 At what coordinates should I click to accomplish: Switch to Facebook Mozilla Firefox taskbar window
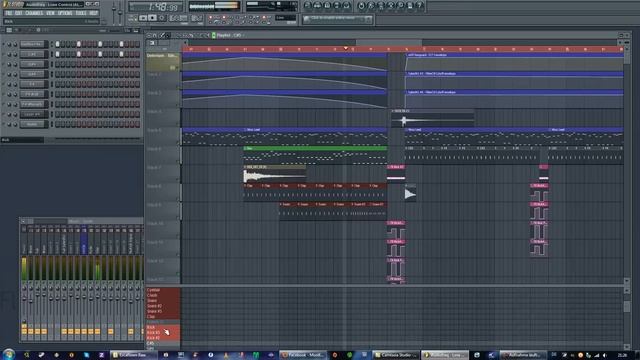[x=302, y=355]
